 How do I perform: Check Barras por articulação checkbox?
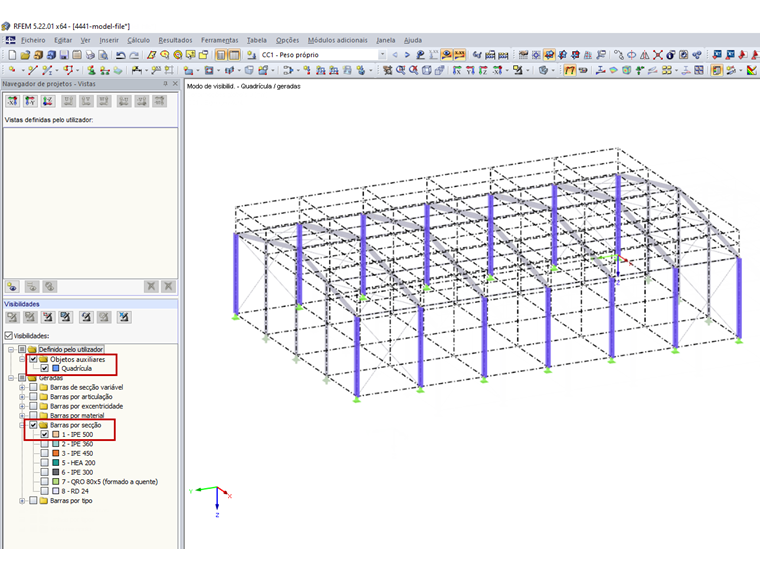[33, 396]
